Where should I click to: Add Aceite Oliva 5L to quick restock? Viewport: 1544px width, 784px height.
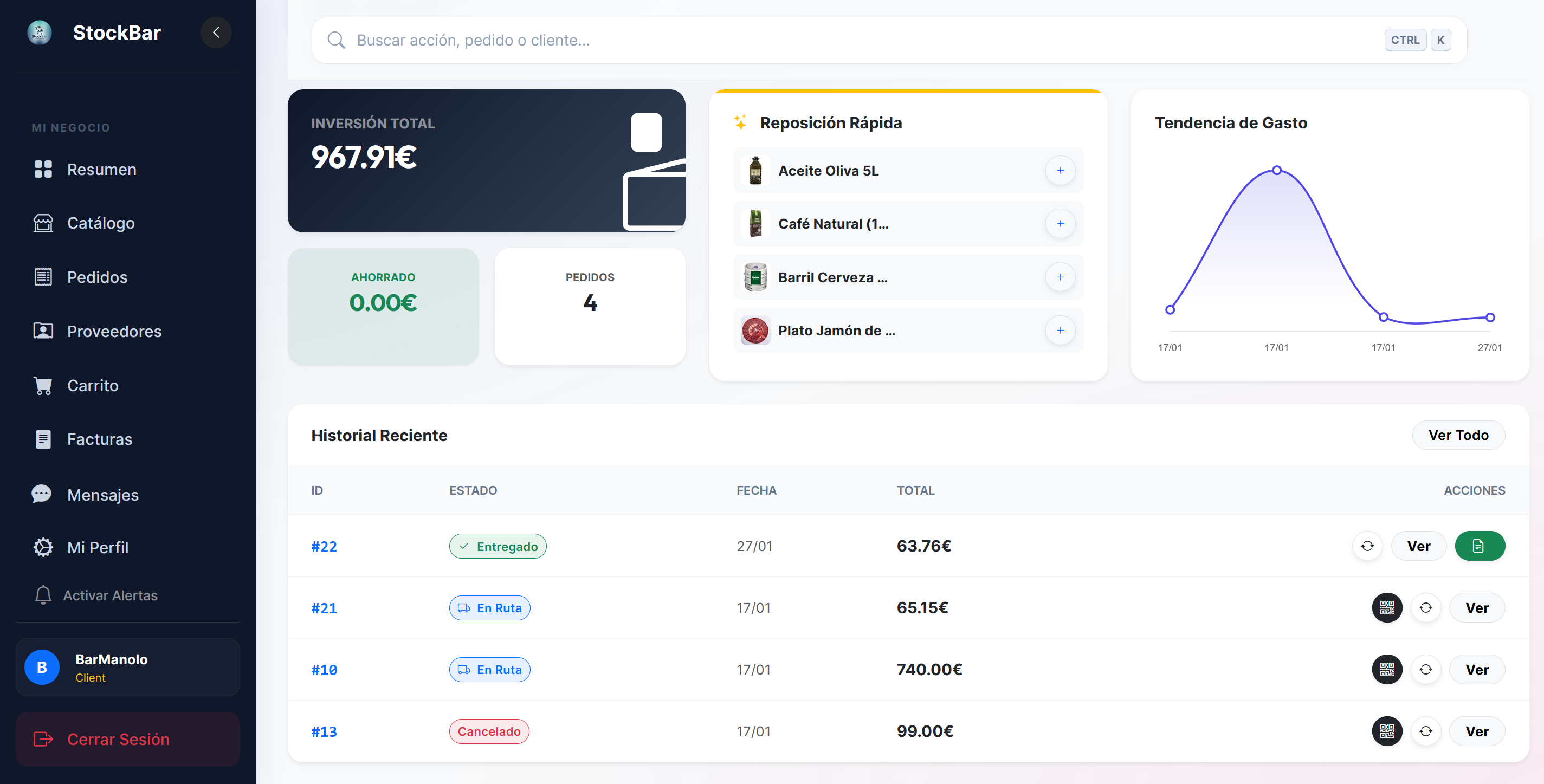1060,170
